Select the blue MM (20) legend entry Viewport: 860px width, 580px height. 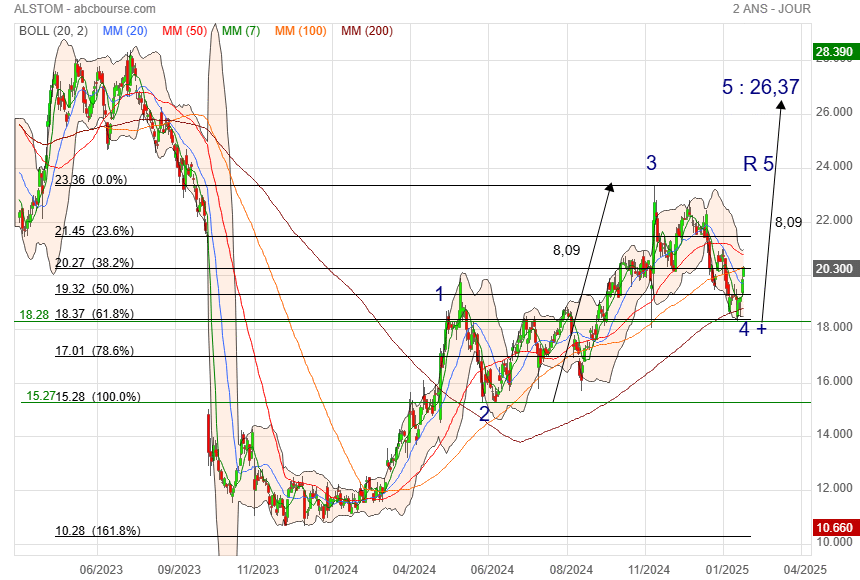click(x=125, y=31)
